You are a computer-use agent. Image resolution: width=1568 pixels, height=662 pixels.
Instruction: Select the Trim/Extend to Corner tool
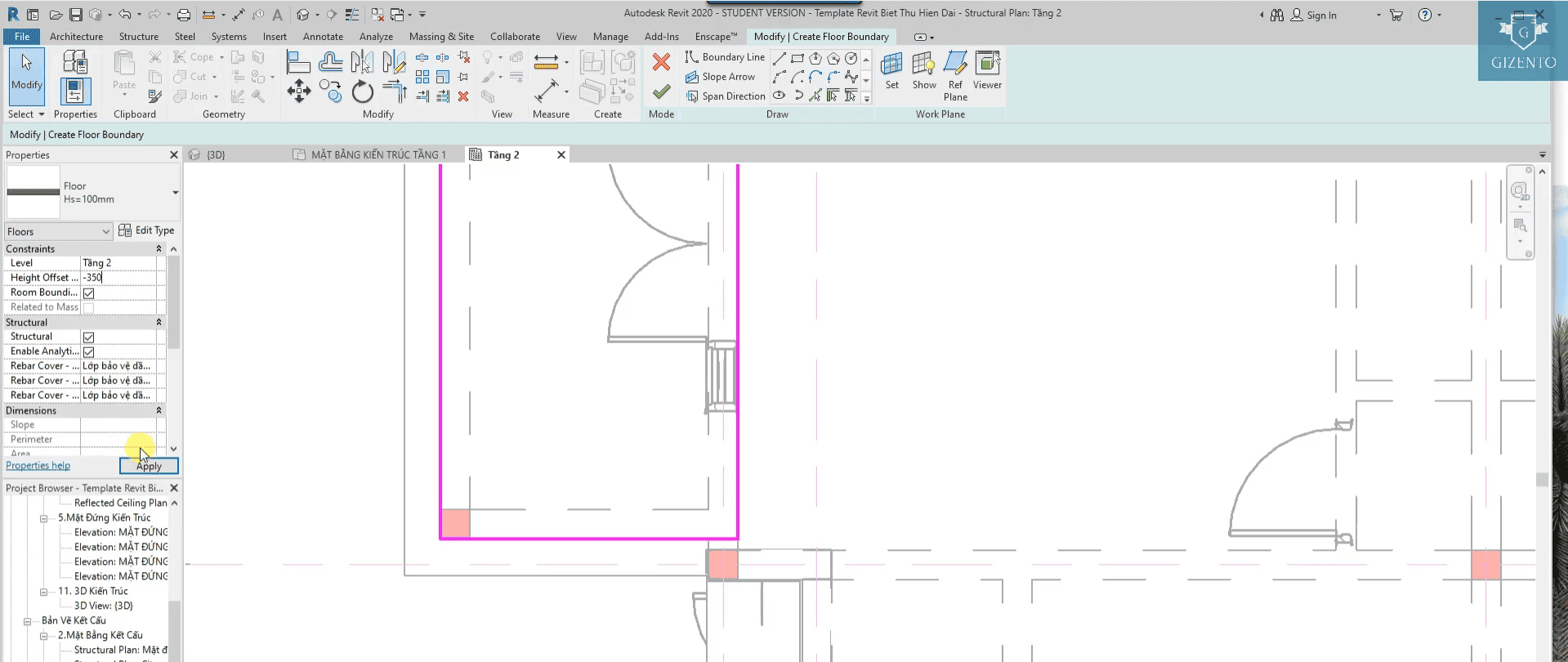pos(395,91)
